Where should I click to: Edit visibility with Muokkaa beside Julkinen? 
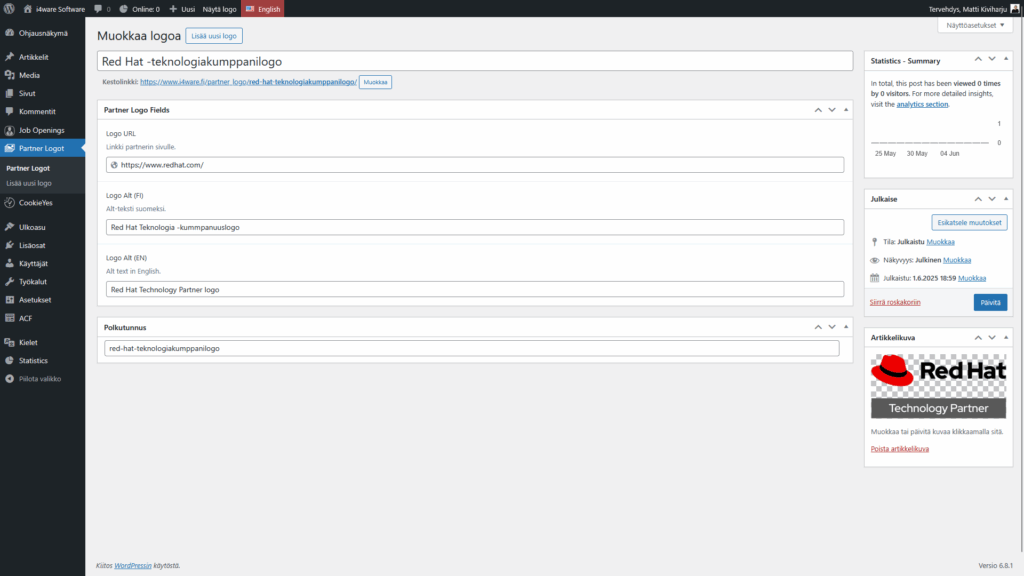coord(957,261)
